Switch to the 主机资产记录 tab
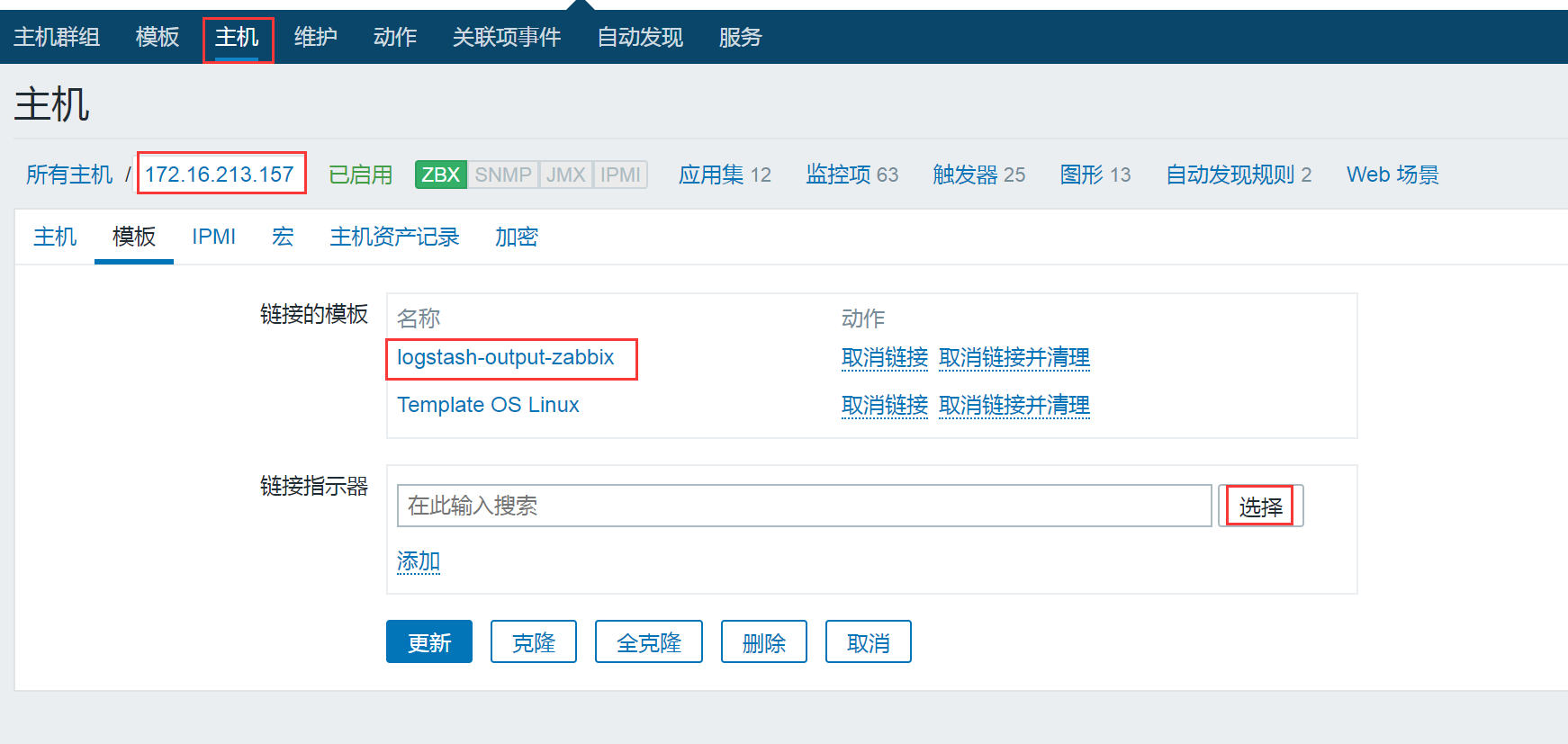 [394, 237]
